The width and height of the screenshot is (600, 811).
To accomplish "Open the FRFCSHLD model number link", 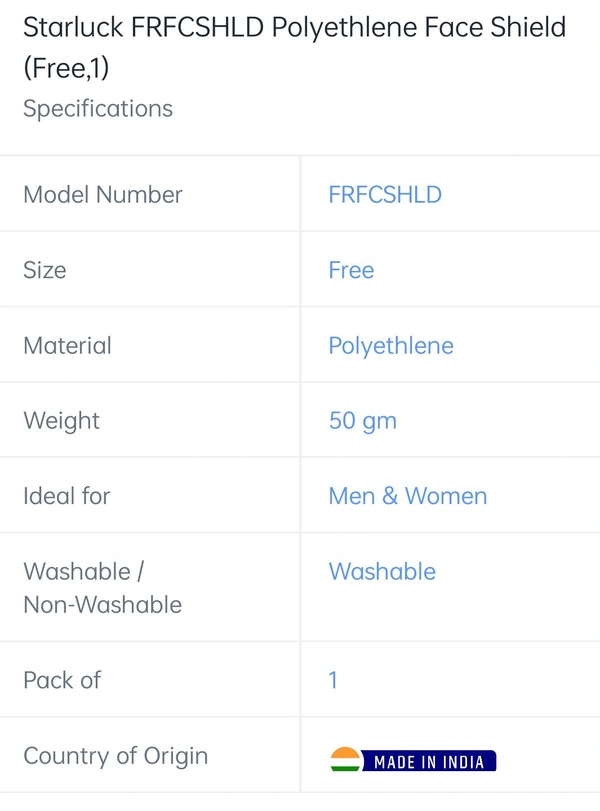I will (385, 195).
